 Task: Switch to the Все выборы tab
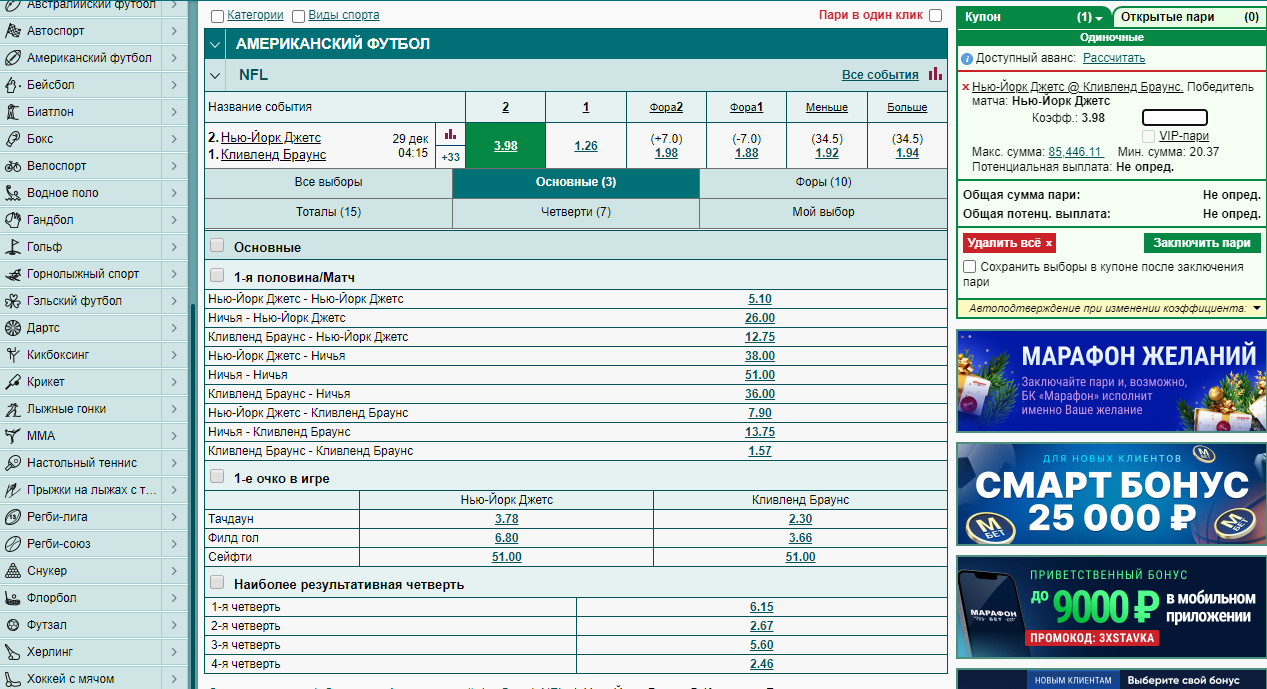[329, 183]
